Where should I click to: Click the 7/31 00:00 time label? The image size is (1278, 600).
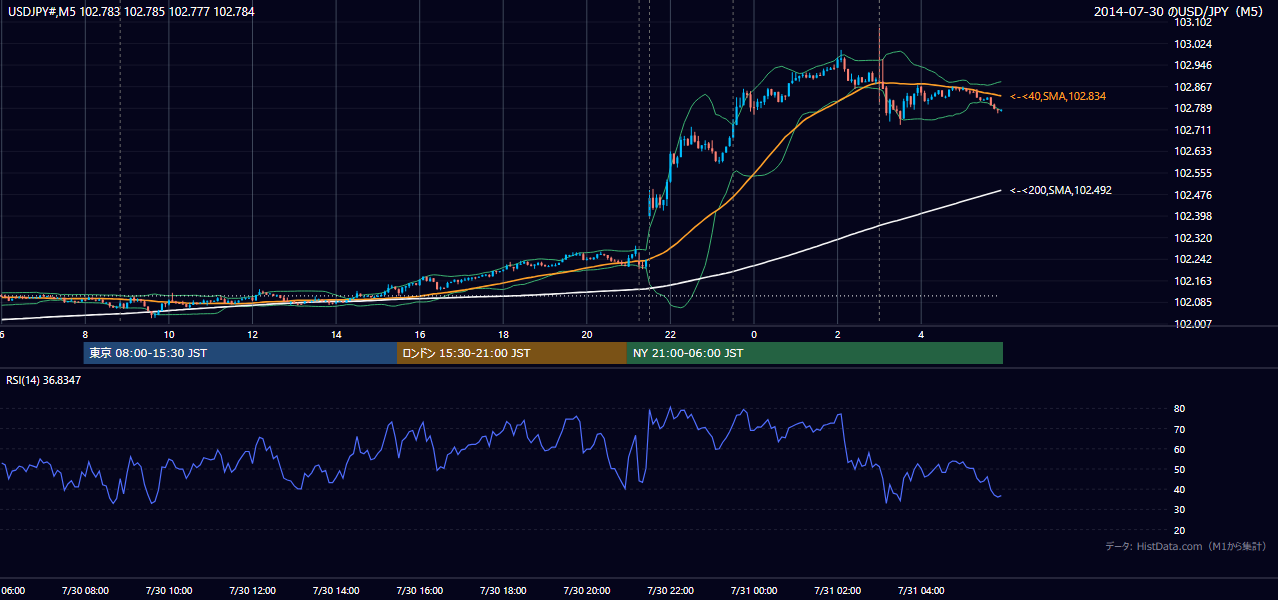754,591
